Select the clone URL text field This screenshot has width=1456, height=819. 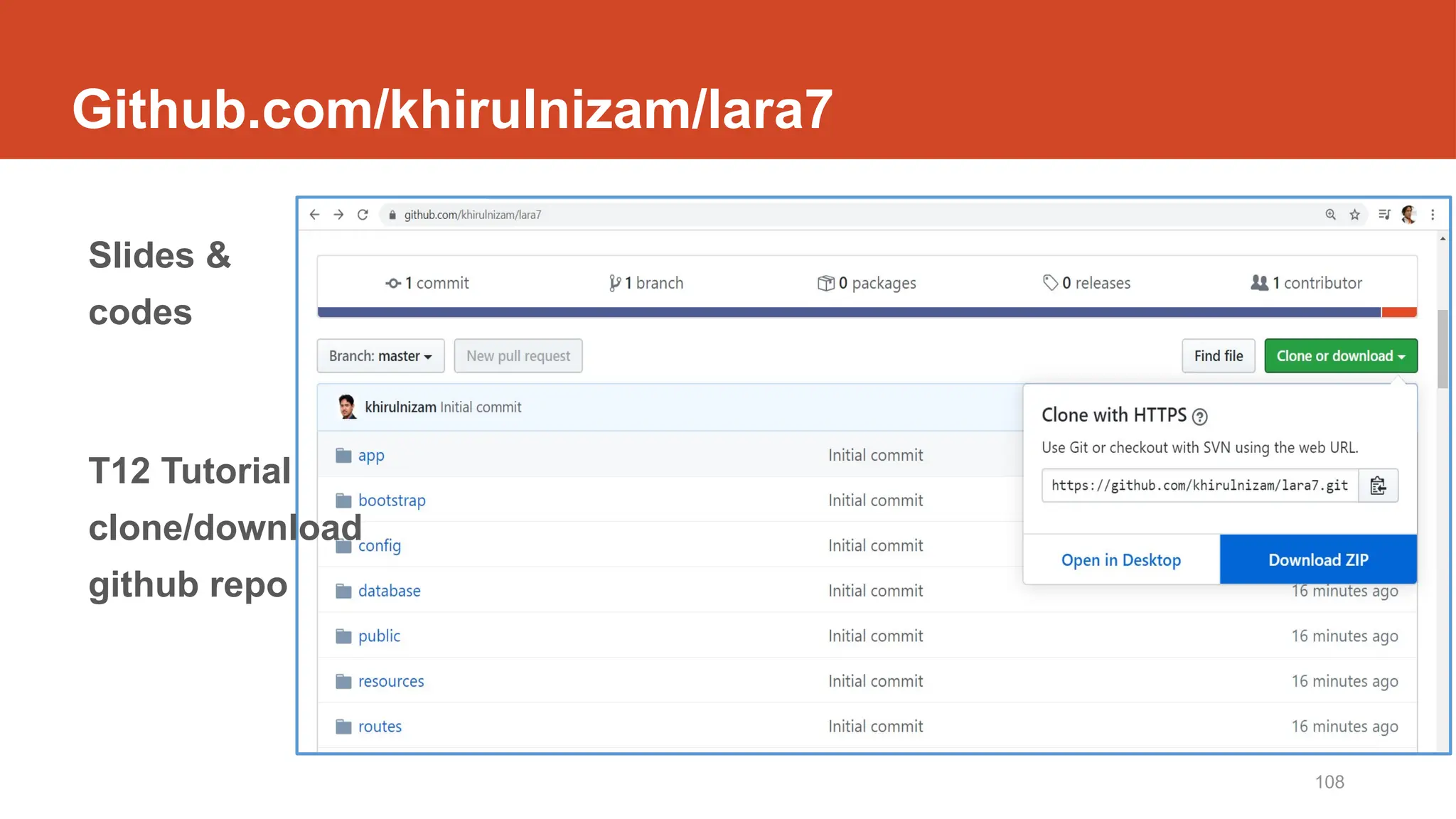[x=1200, y=486]
